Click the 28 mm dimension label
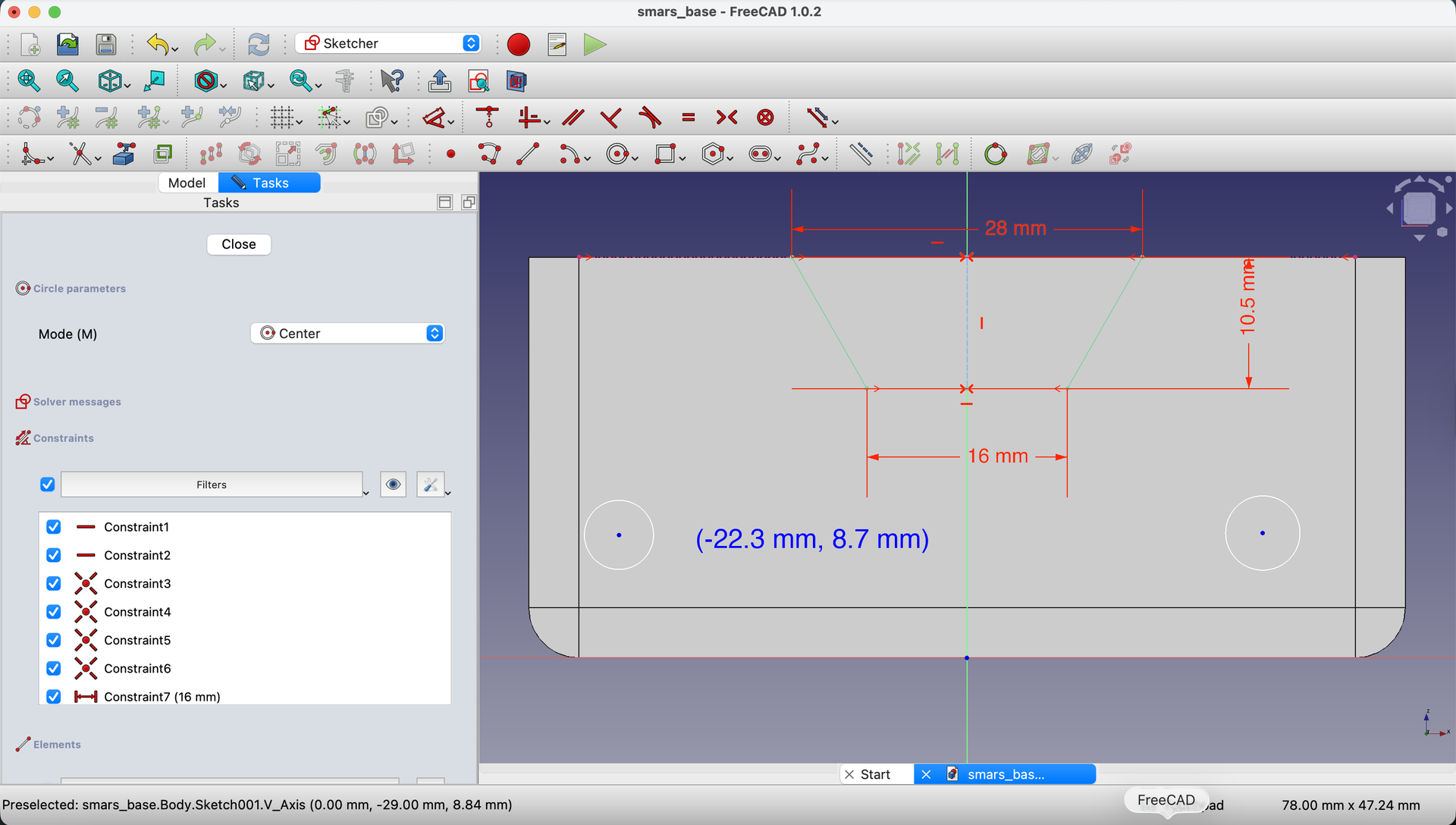 1015,228
